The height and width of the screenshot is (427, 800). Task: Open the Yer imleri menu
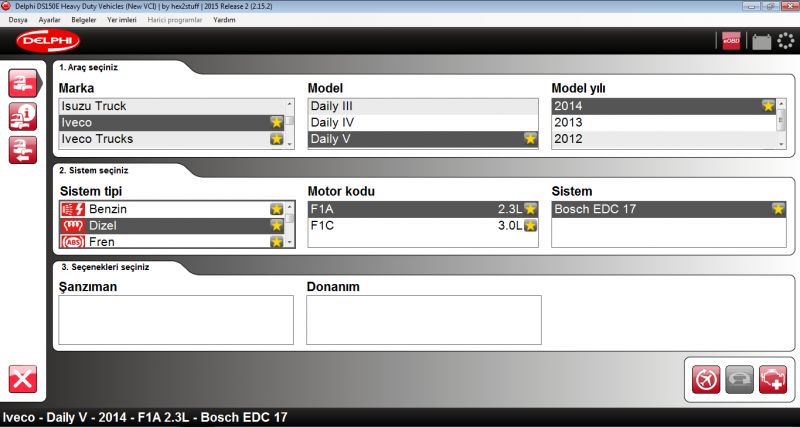122,20
